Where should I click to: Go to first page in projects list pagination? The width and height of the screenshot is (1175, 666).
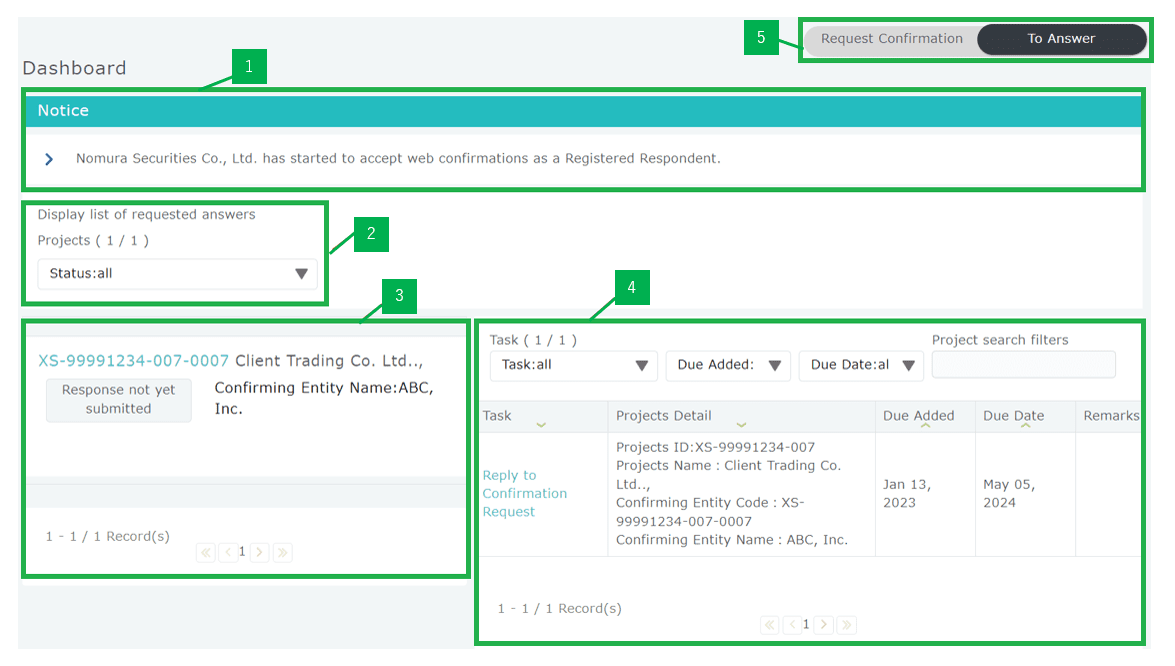(206, 552)
